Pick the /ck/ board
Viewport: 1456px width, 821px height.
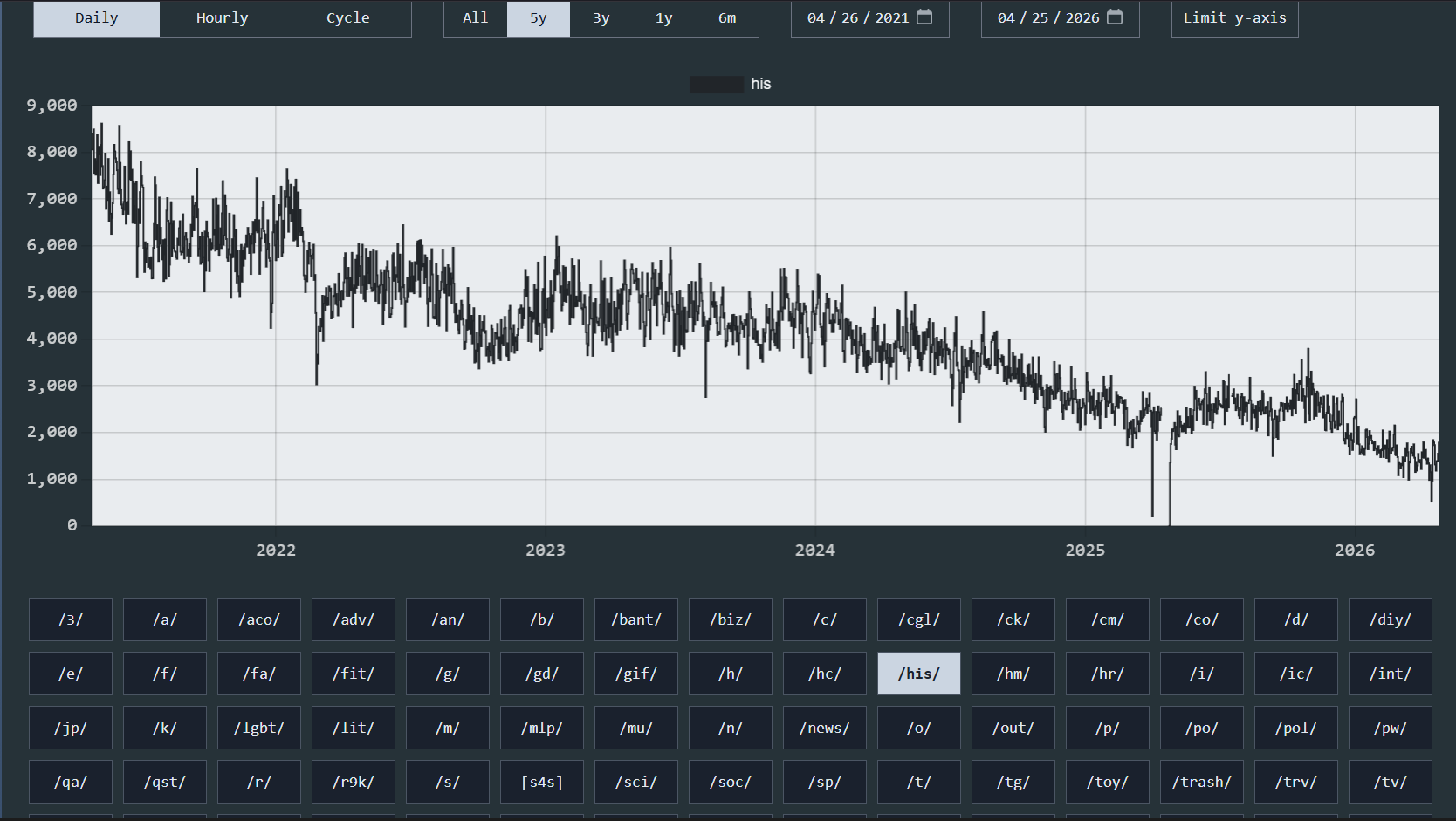[x=1013, y=619]
